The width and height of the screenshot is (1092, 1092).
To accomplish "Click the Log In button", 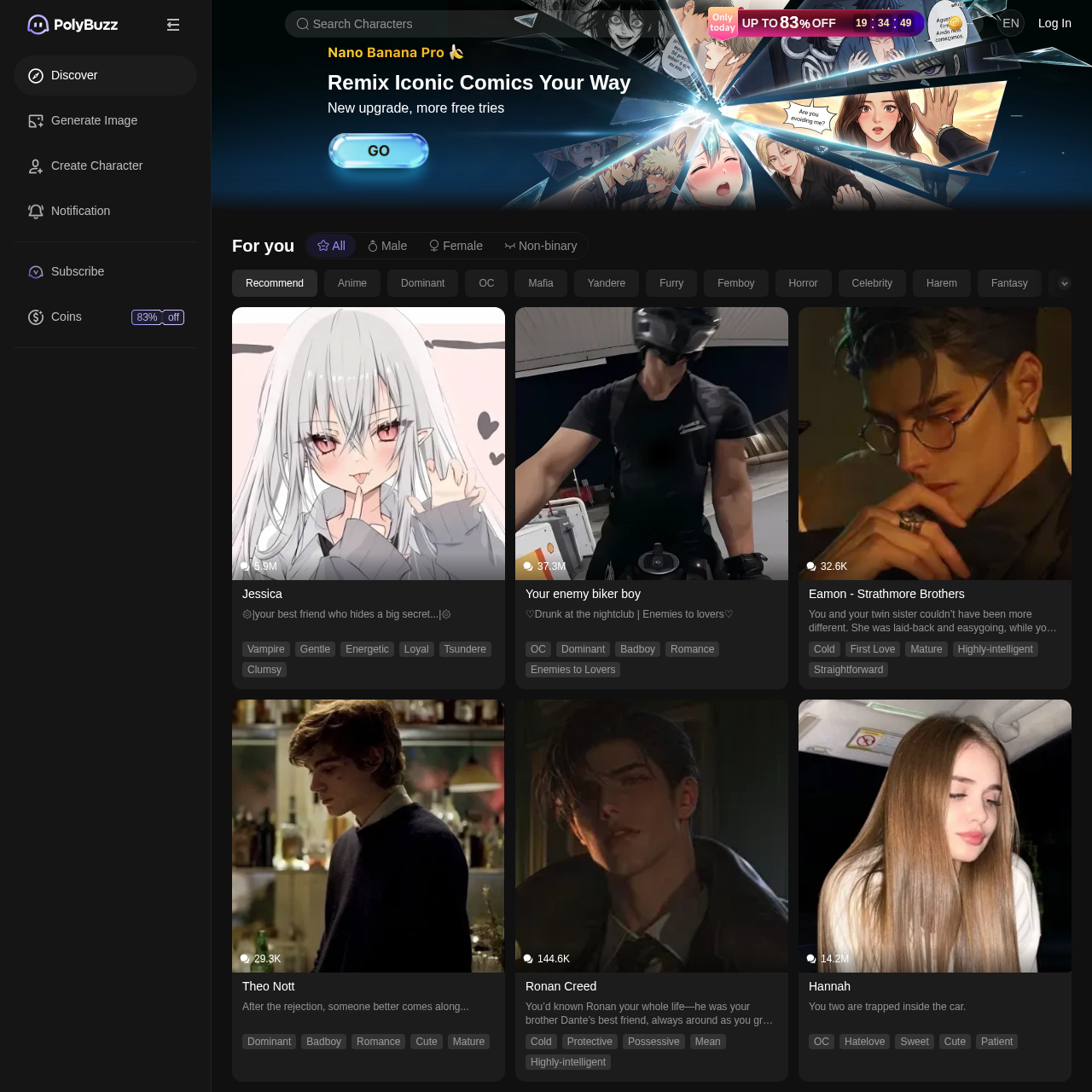I will click(1054, 23).
